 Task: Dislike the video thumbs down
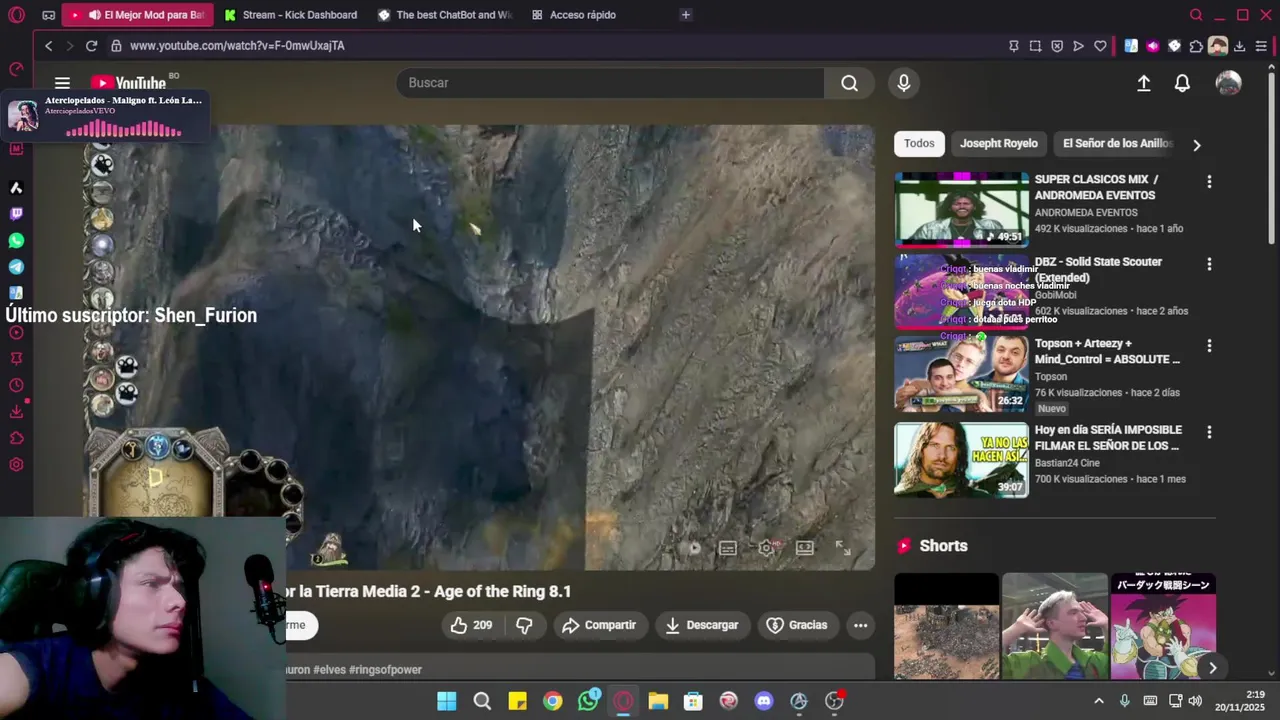[524, 625]
